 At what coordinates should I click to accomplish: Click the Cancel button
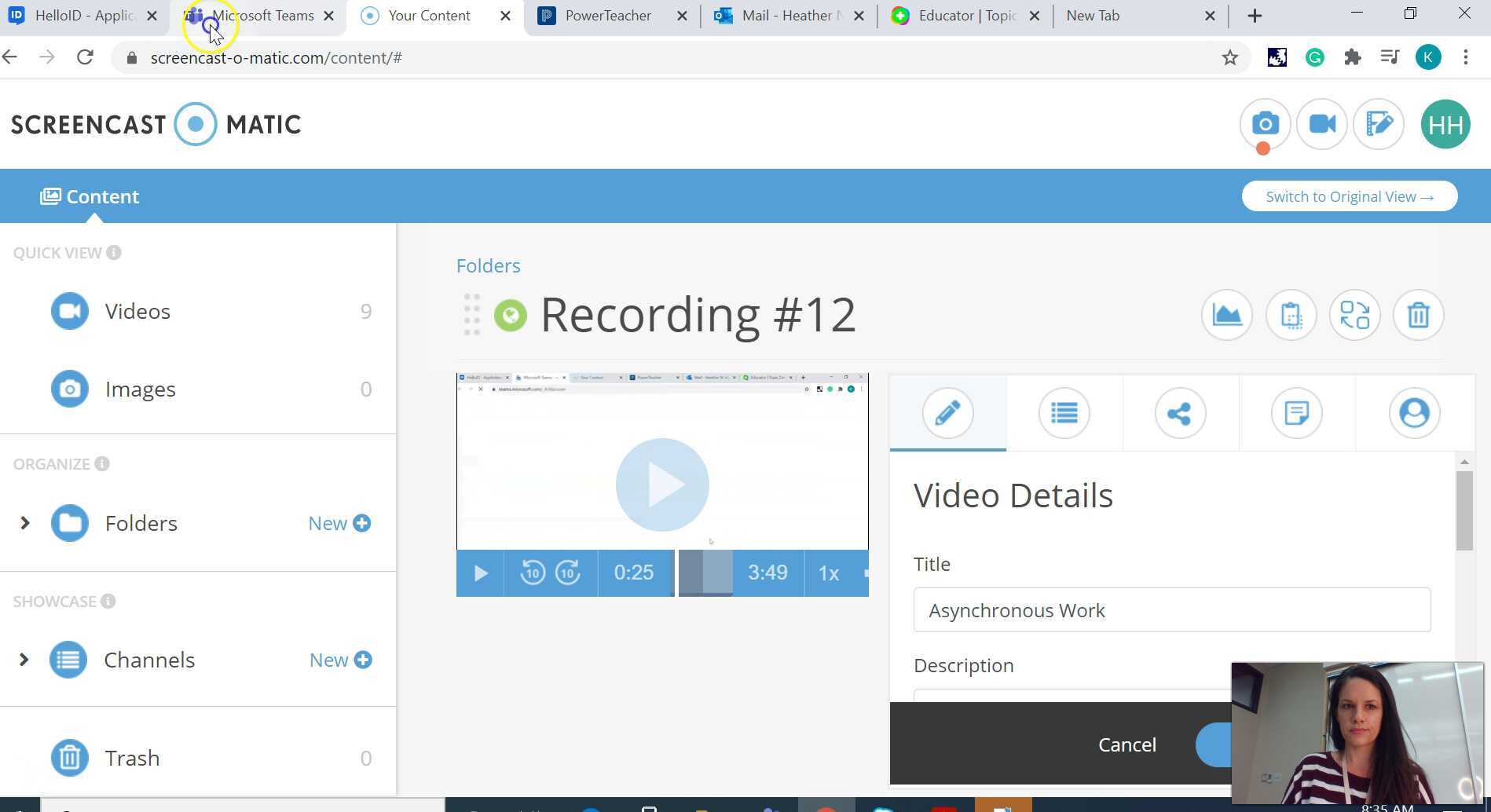(x=1126, y=744)
